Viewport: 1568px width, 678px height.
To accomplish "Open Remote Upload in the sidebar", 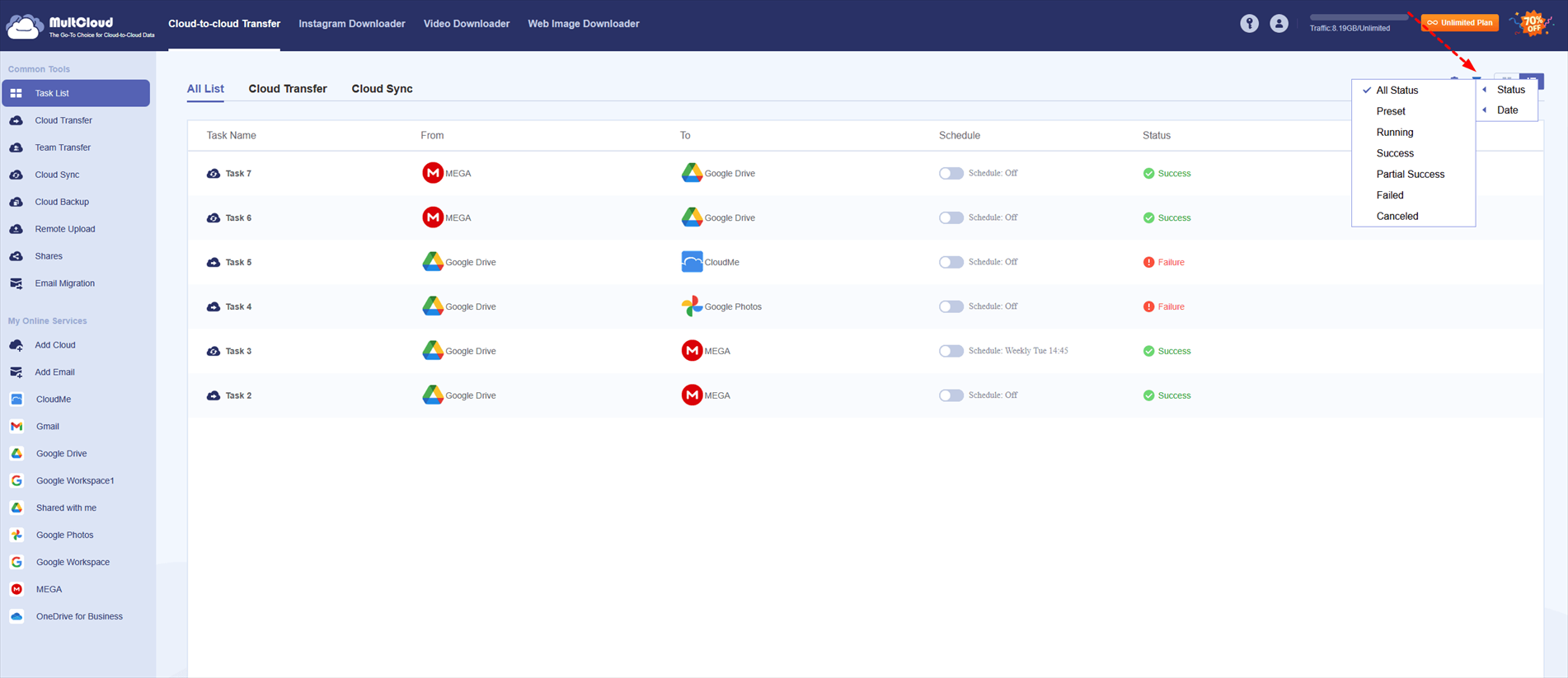I will 64,229.
